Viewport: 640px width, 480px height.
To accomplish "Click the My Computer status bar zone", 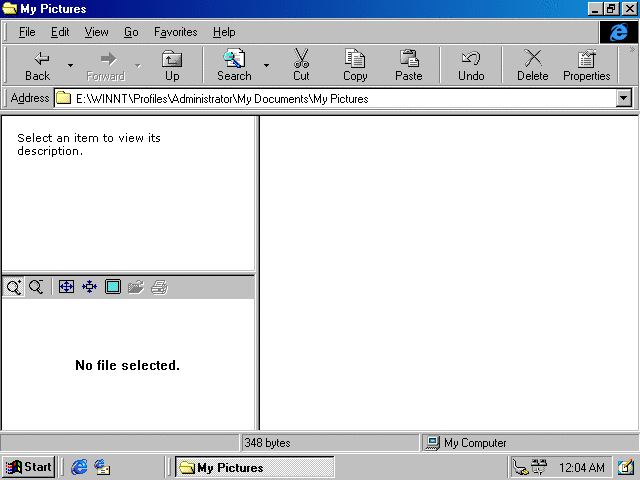I will tap(530, 443).
